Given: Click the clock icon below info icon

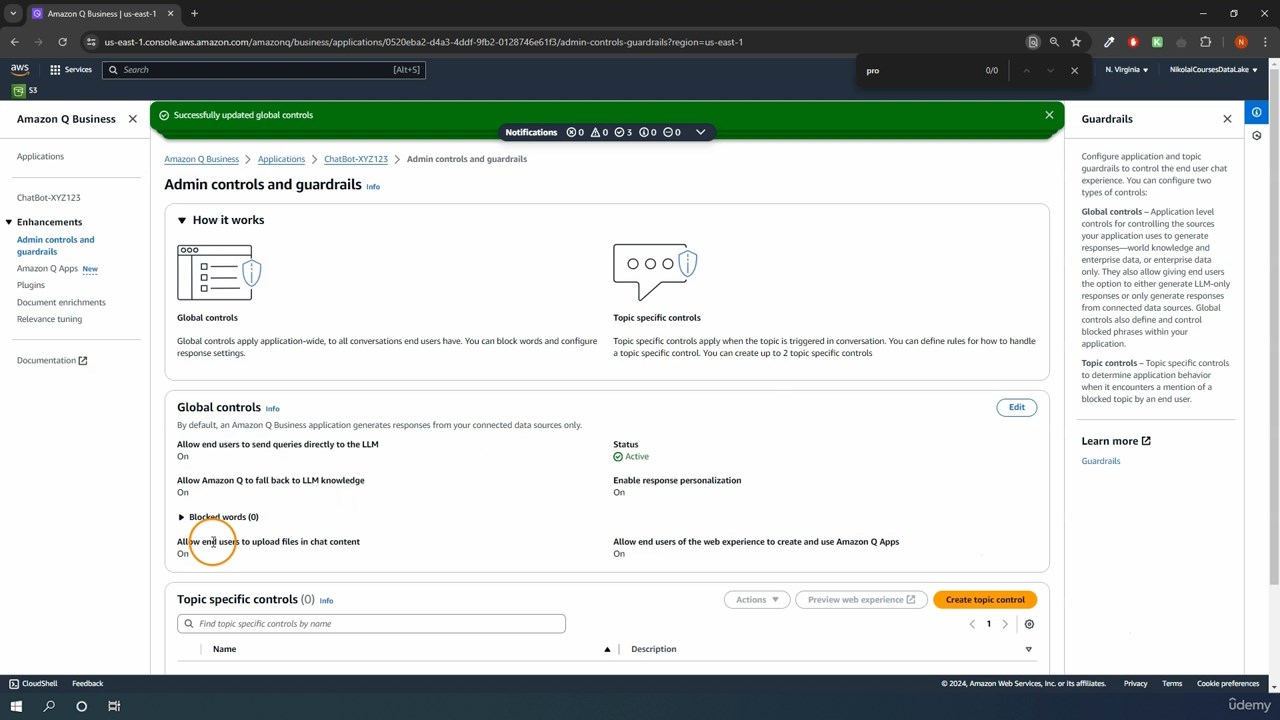Looking at the screenshot, I should pyautogui.click(x=1257, y=136).
